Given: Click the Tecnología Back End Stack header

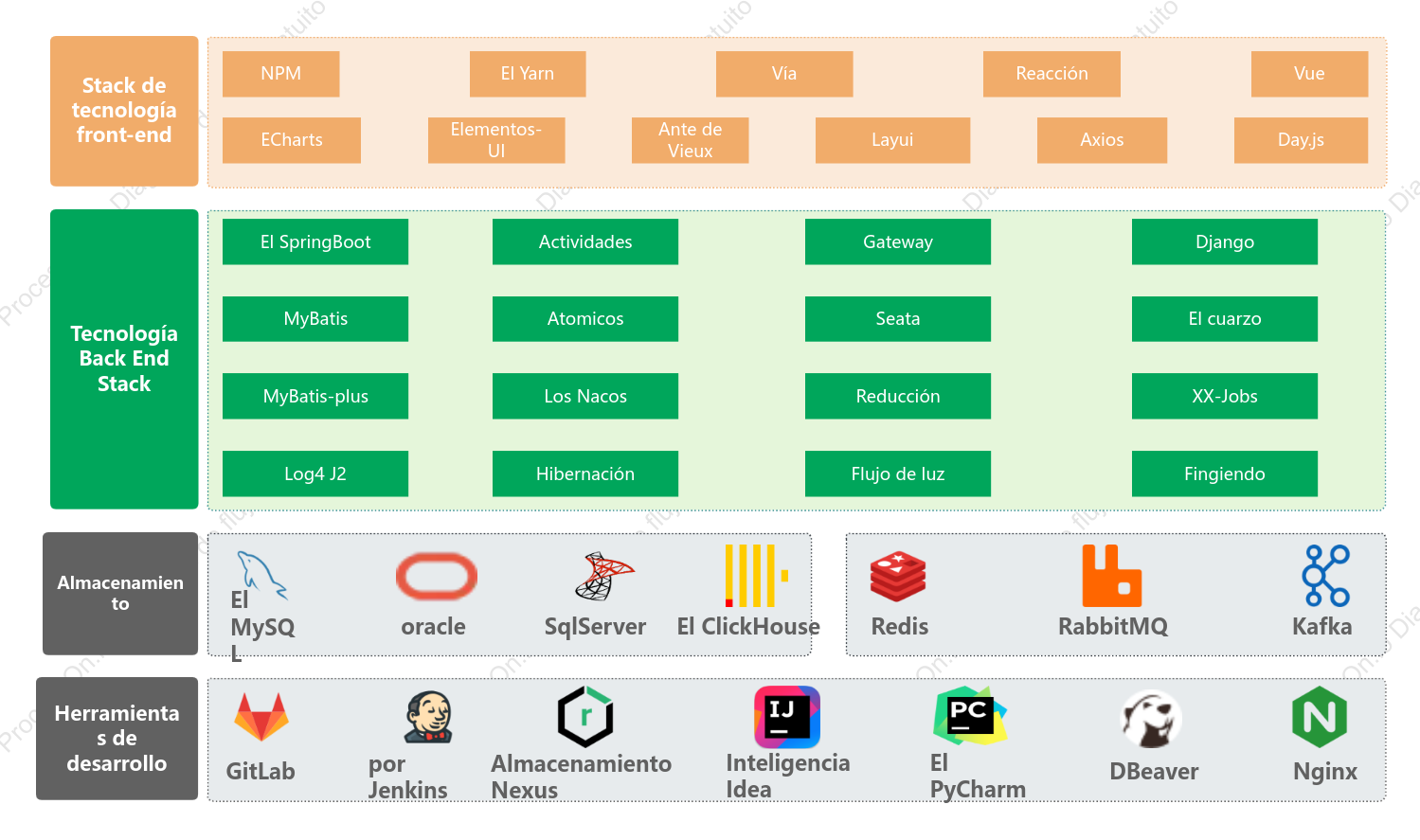Looking at the screenshot, I should pyautogui.click(x=124, y=359).
